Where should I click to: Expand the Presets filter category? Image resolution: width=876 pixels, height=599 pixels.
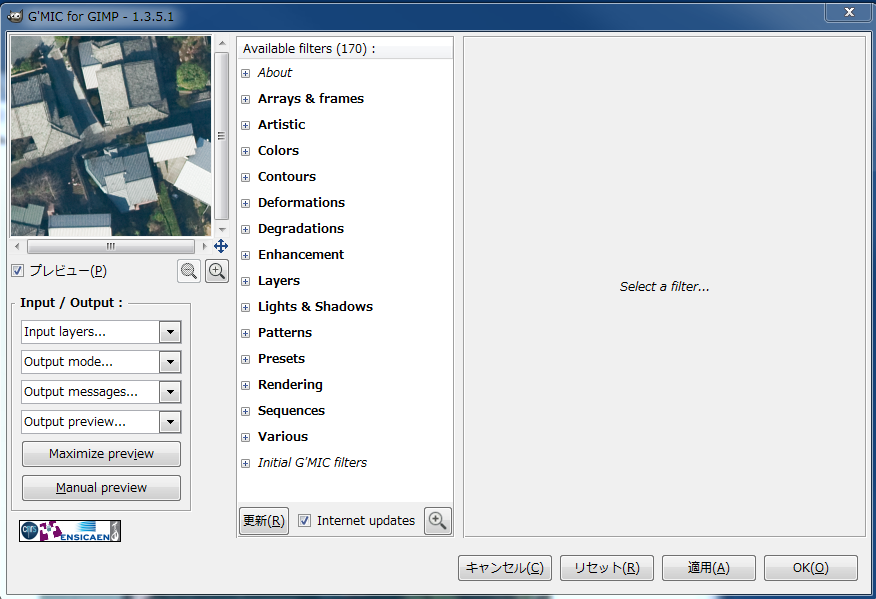point(245,359)
